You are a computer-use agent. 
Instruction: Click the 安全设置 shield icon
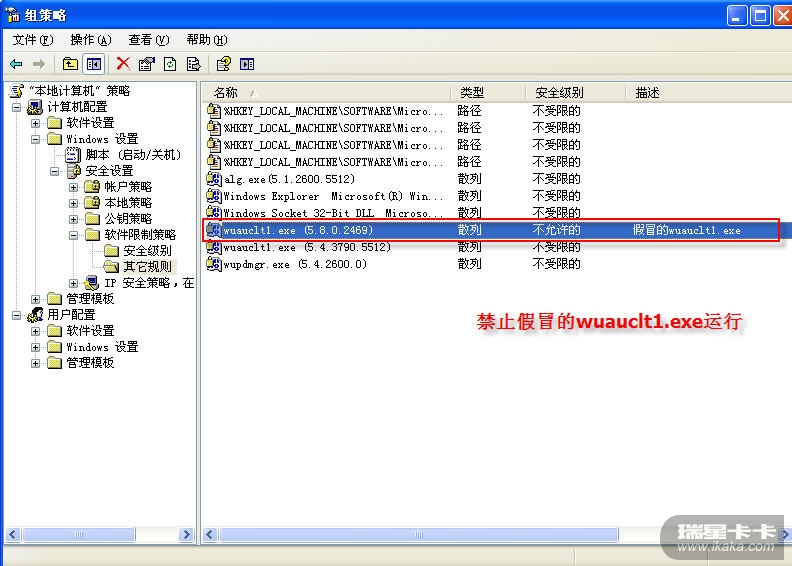[x=74, y=171]
